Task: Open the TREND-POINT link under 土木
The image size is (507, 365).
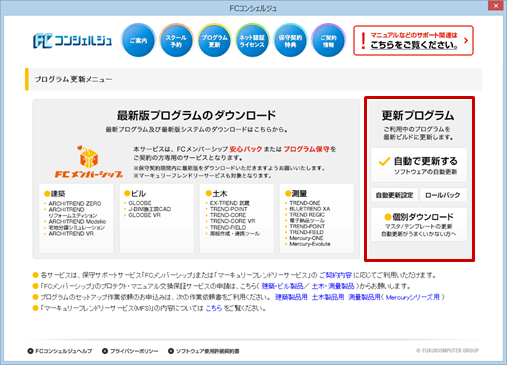Action: coord(229,209)
